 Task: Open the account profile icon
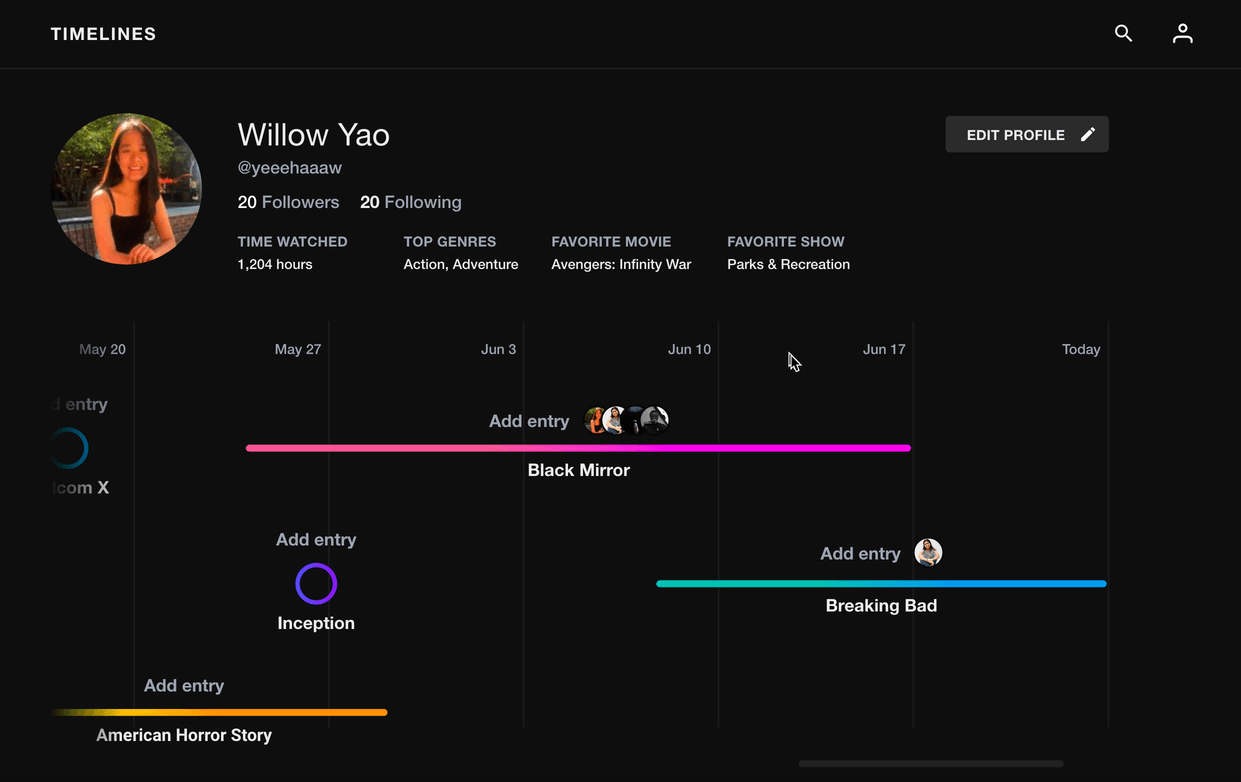(1183, 34)
